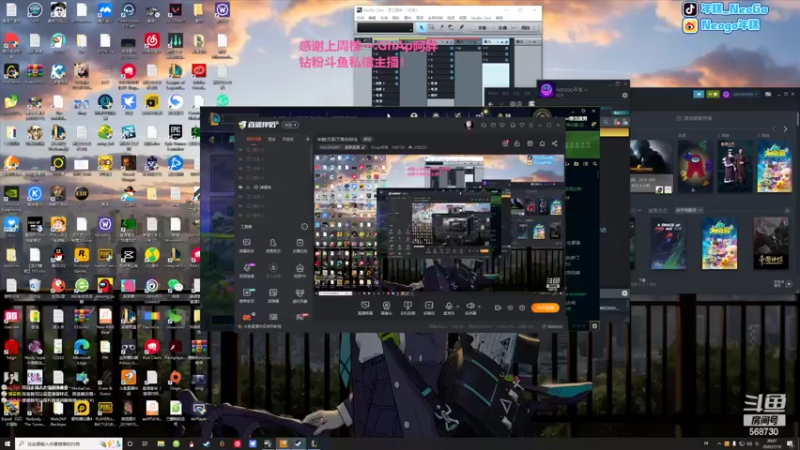Click the lock icon above stream preview
Viewport: 800px width, 450px height.
tap(517, 143)
